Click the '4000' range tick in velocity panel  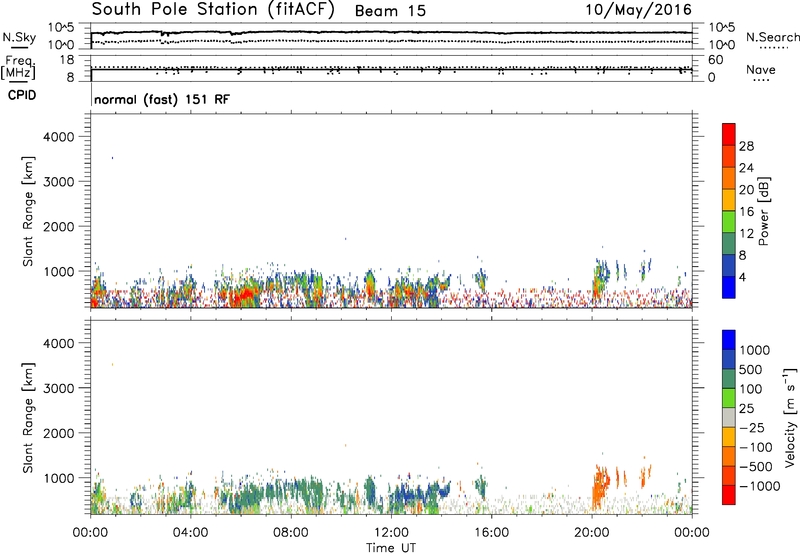click(x=58, y=343)
